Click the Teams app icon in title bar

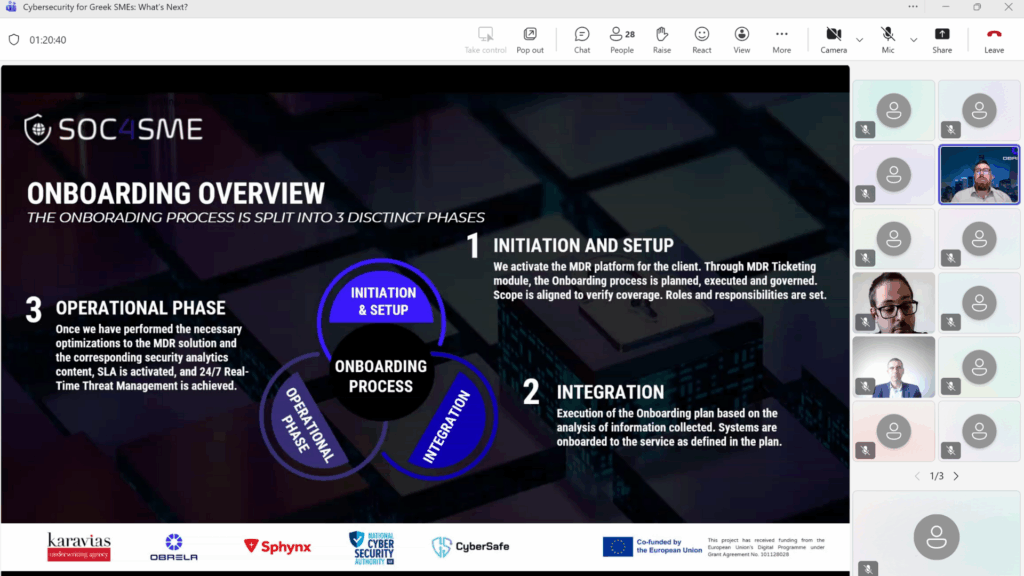10,7
